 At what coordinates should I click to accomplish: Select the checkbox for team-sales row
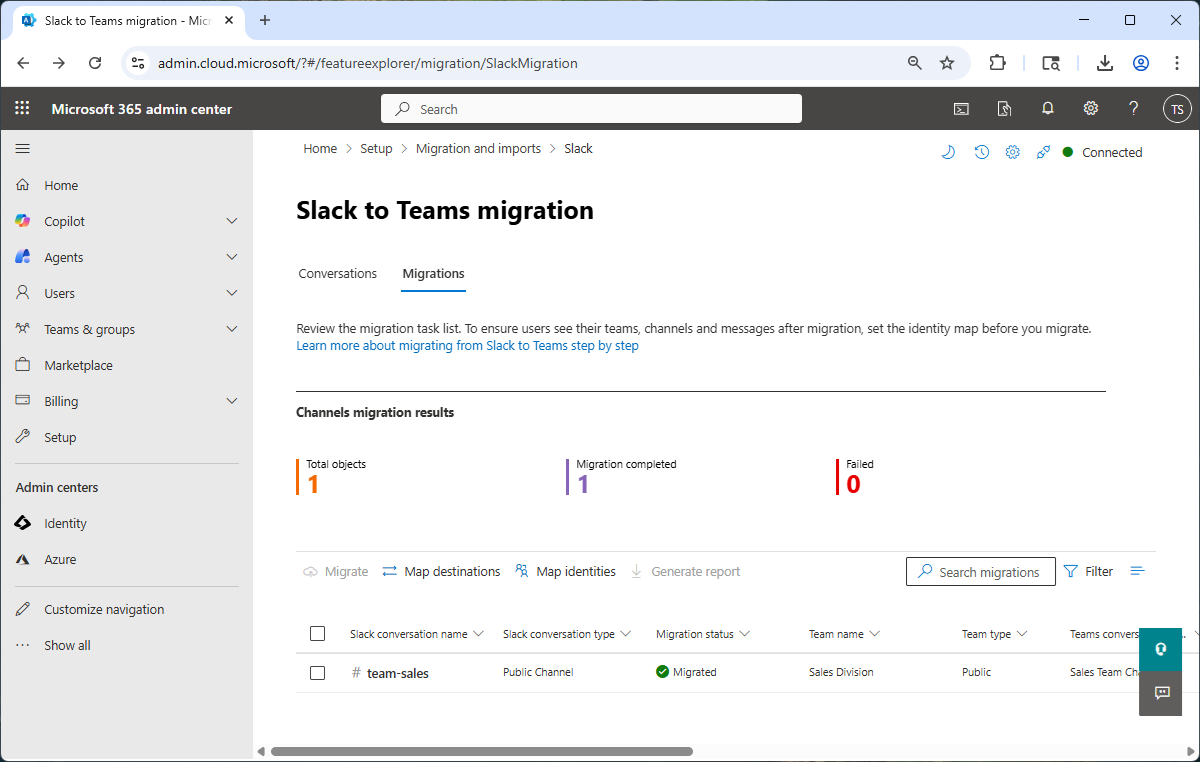coord(317,672)
